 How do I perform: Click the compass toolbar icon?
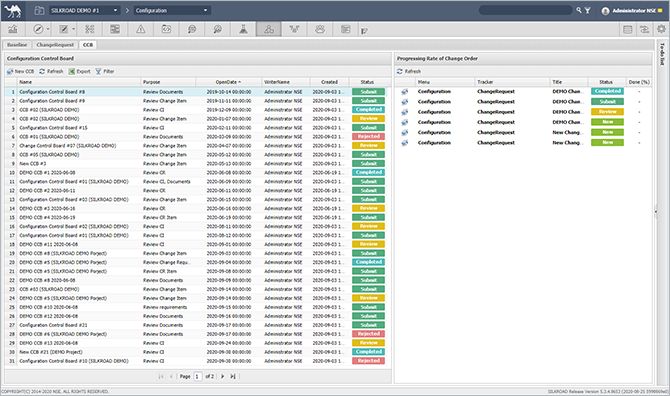coord(38,29)
